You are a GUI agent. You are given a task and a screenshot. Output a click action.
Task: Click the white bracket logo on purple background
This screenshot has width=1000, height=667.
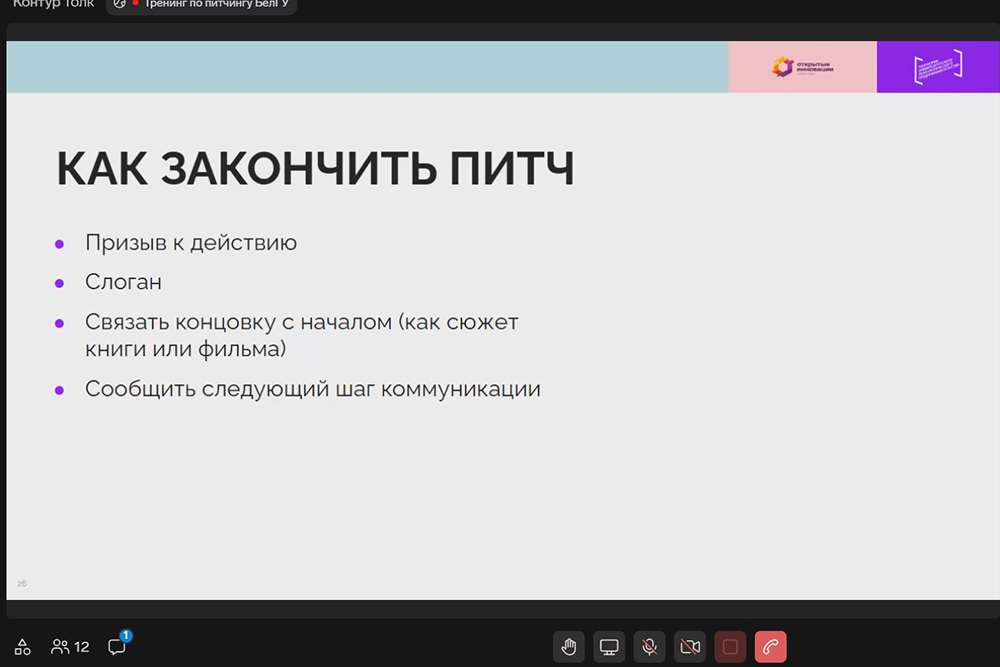(938, 67)
